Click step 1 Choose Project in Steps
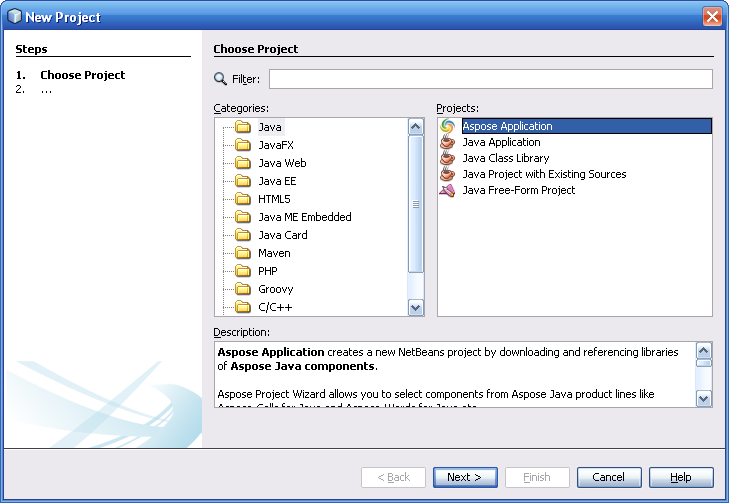This screenshot has width=729, height=503. point(82,75)
